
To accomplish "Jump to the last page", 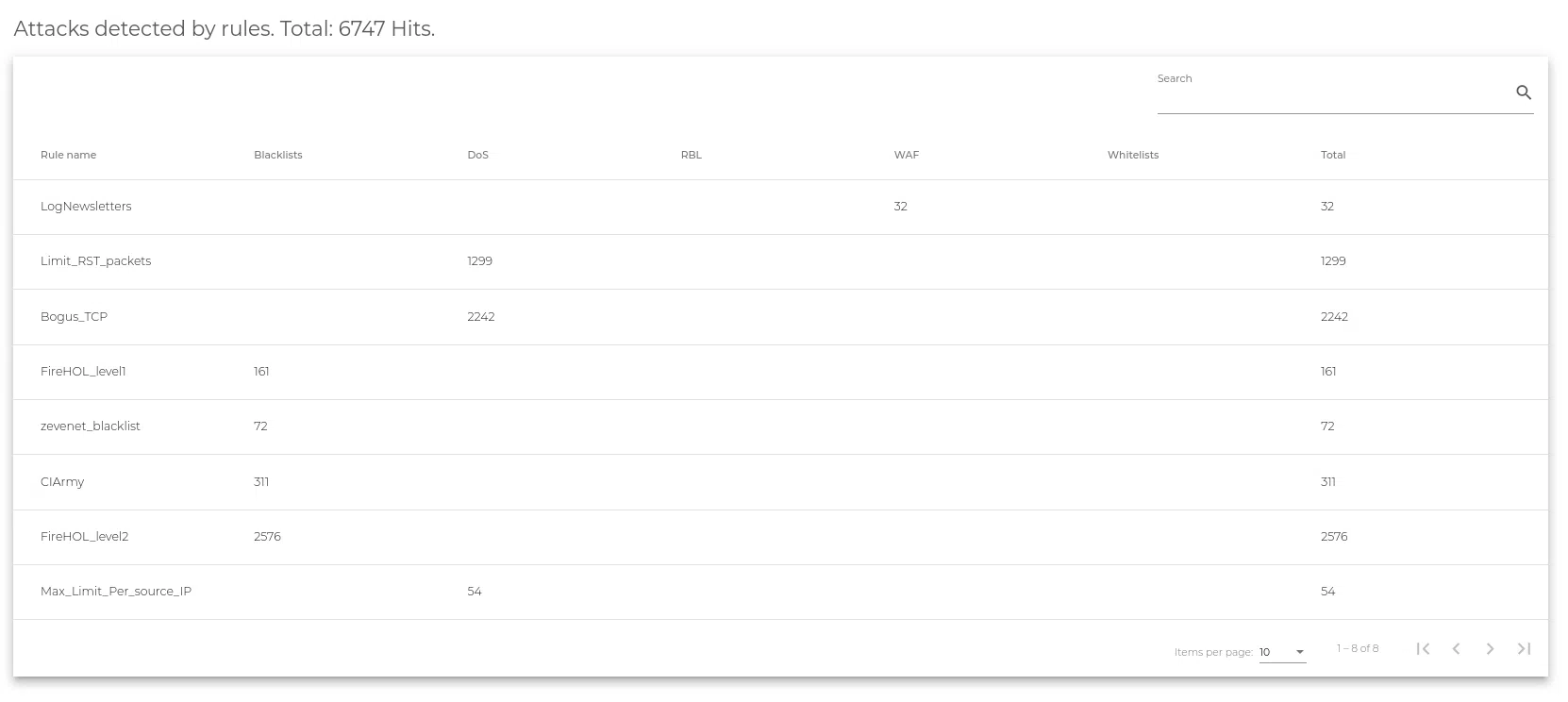I will click(1524, 649).
